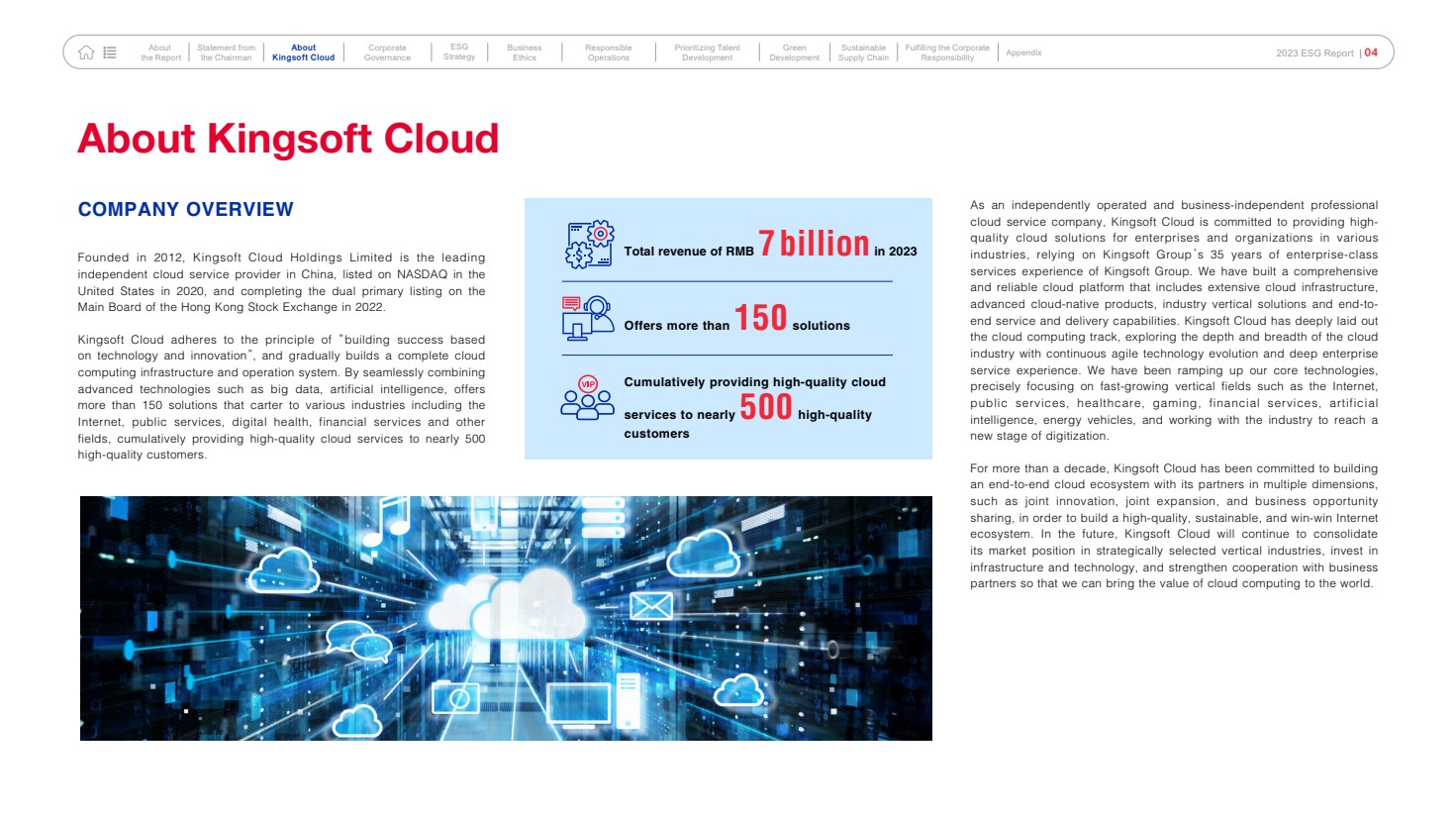This screenshot has width=1456, height=818.
Task: Click the home icon in navigation bar
Action: pos(86,52)
